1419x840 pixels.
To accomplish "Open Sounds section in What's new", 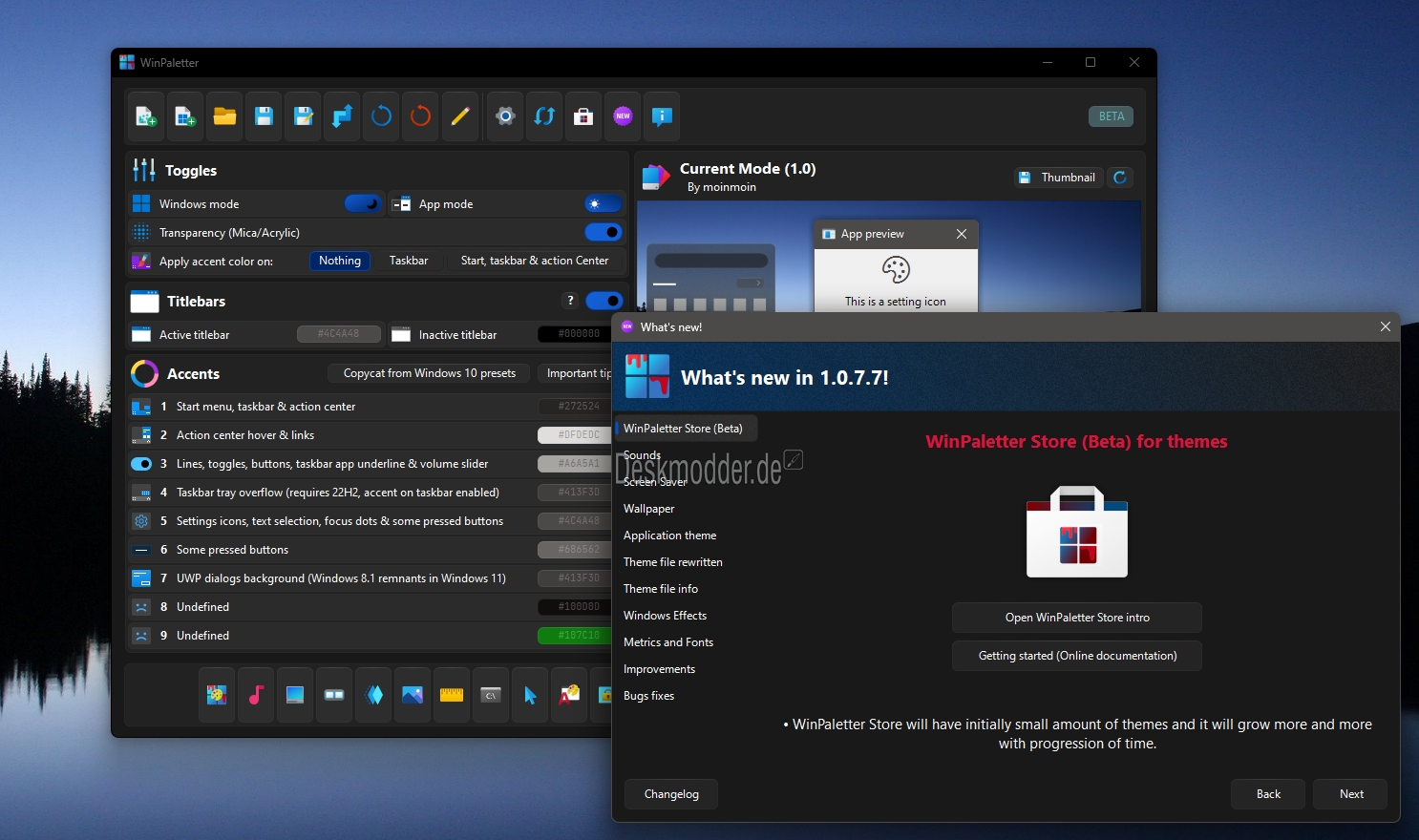I will pos(642,455).
